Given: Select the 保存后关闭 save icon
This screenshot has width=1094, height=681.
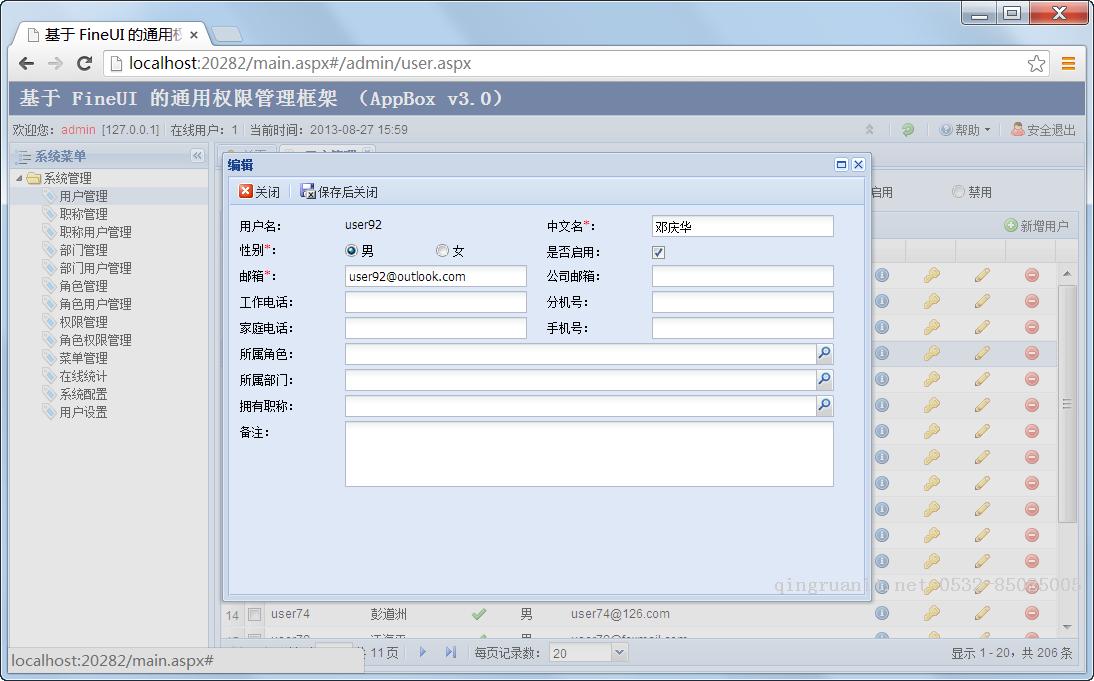Looking at the screenshot, I should 306,190.
